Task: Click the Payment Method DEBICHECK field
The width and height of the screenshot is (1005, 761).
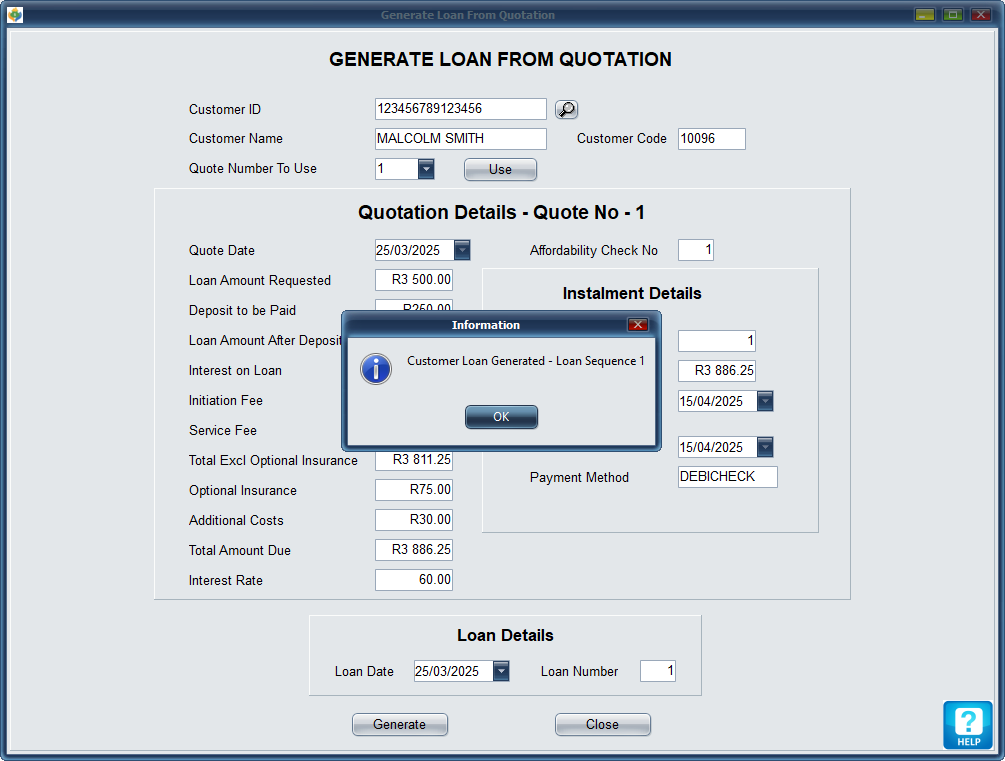Action: pyautogui.click(x=727, y=477)
